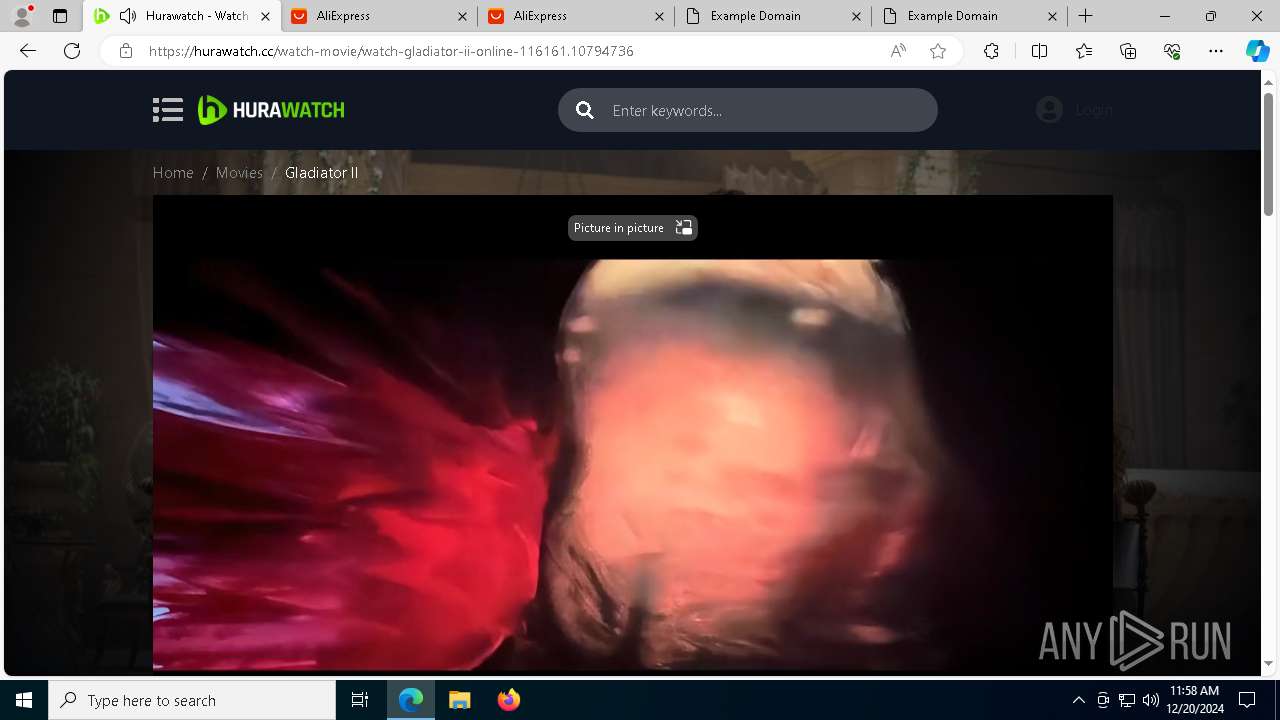This screenshot has width=1280, height=720.
Task: Click the Edge taskbar icon
Action: pyautogui.click(x=411, y=700)
